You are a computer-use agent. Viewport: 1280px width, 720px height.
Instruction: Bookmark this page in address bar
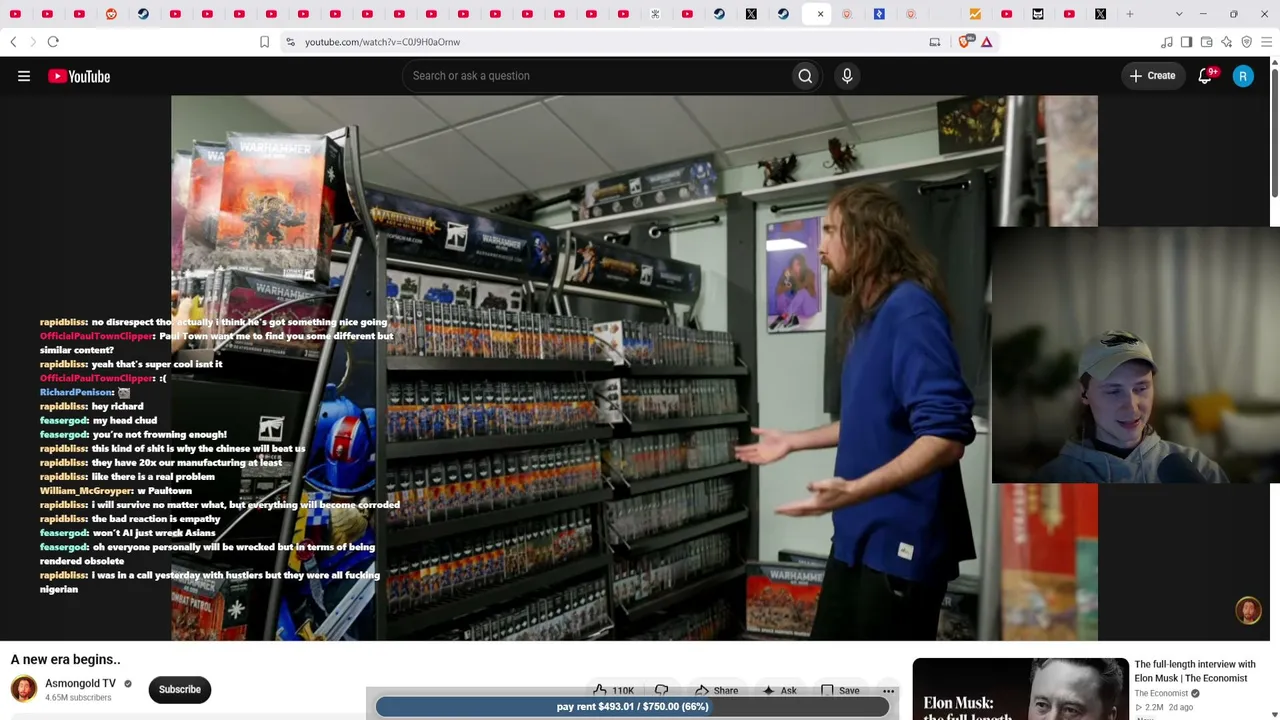tap(264, 42)
